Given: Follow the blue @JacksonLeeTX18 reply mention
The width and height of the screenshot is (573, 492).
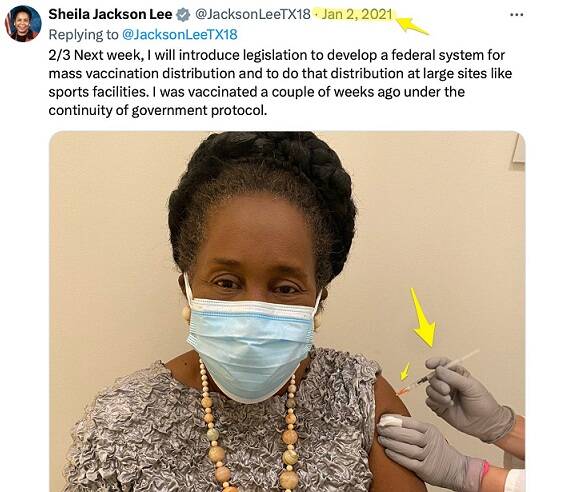Looking at the screenshot, I should 179,34.
